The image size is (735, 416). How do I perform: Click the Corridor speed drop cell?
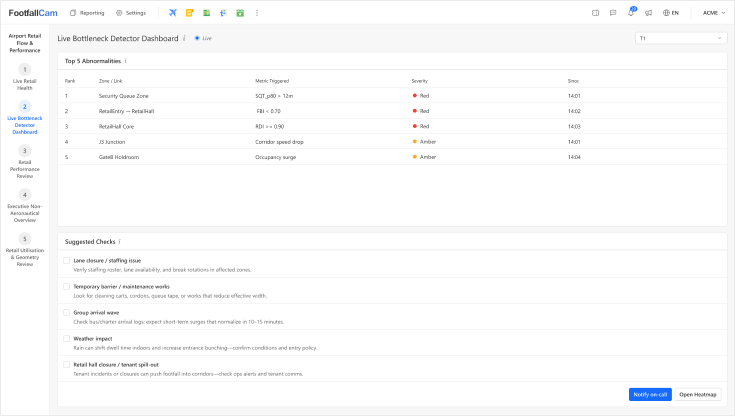point(279,142)
